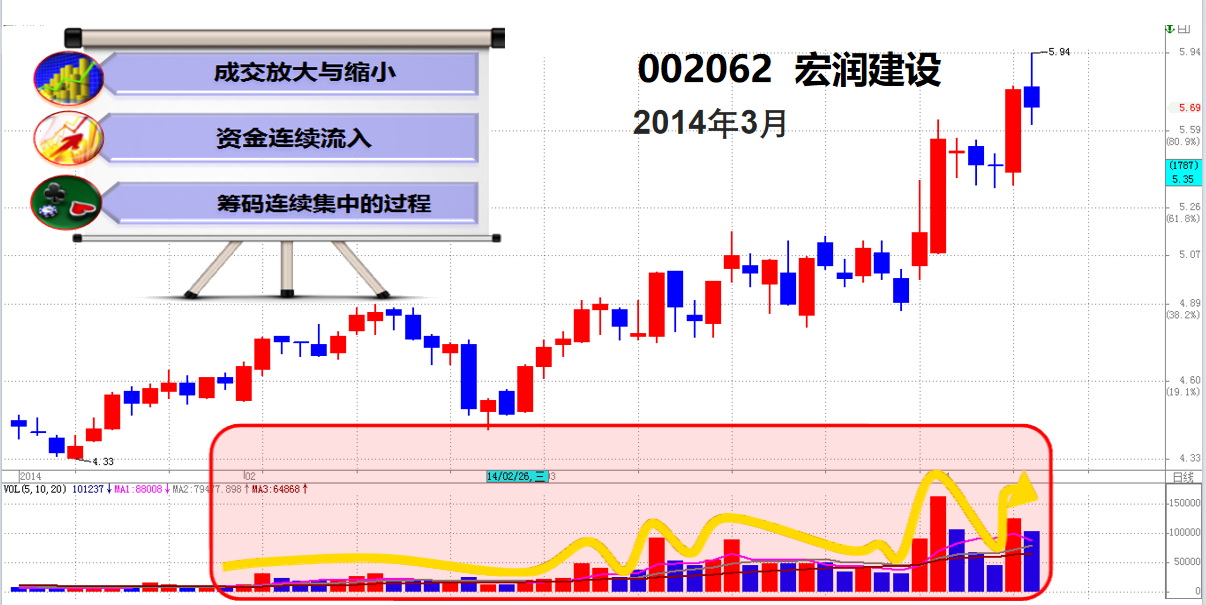Click the 5.94 high price label on chart
The width and height of the screenshot is (1206, 605).
point(1058,51)
